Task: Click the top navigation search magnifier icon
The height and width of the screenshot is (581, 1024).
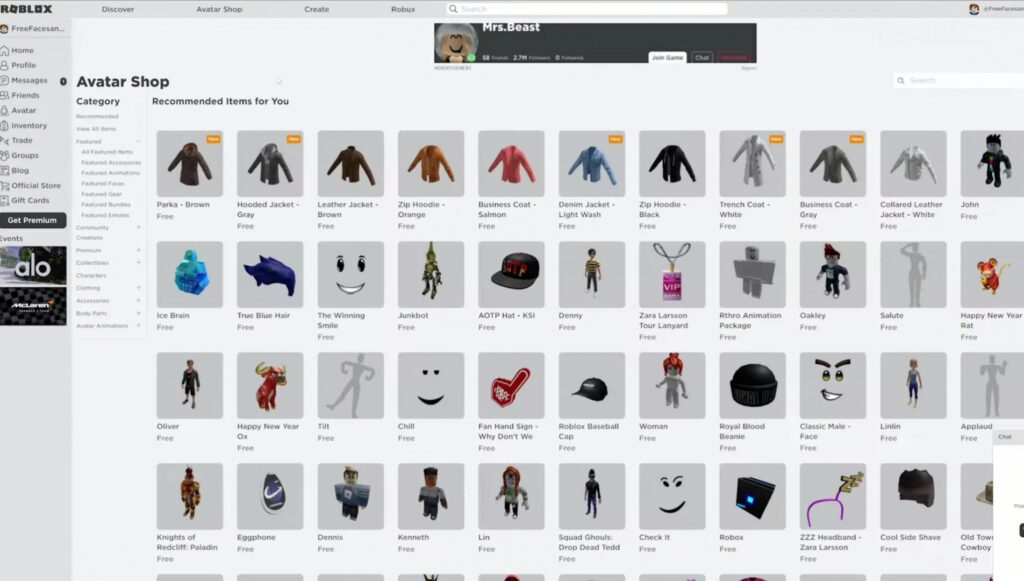Action: 453,9
